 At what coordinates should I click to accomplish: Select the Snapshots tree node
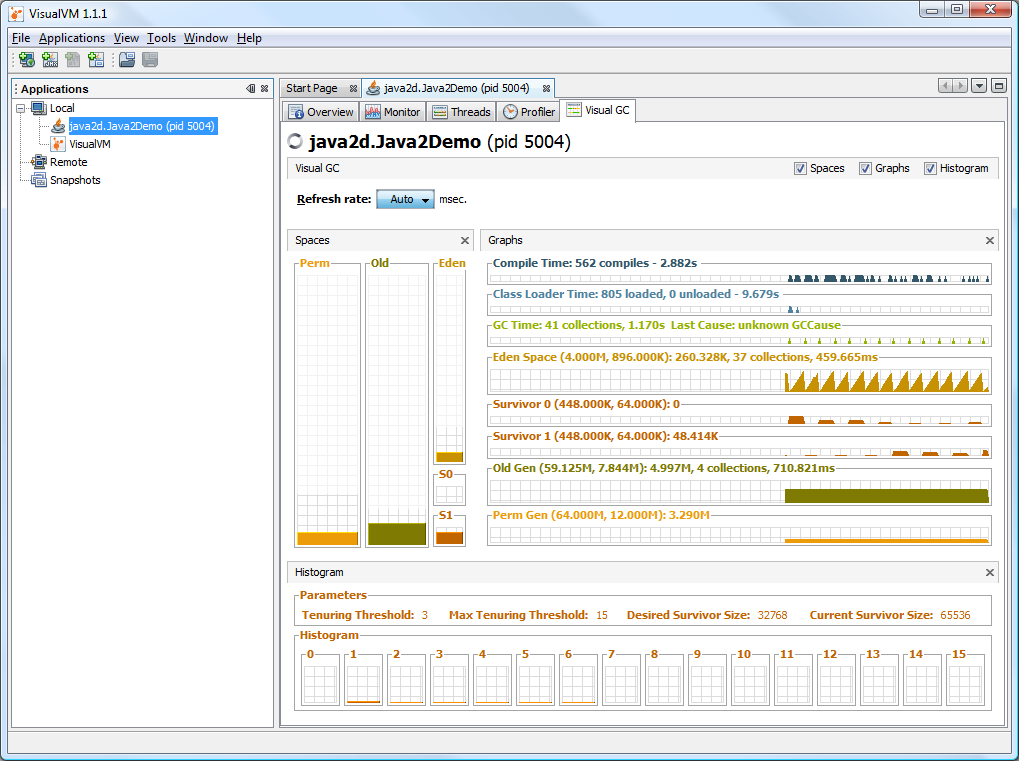pyautogui.click(x=75, y=180)
